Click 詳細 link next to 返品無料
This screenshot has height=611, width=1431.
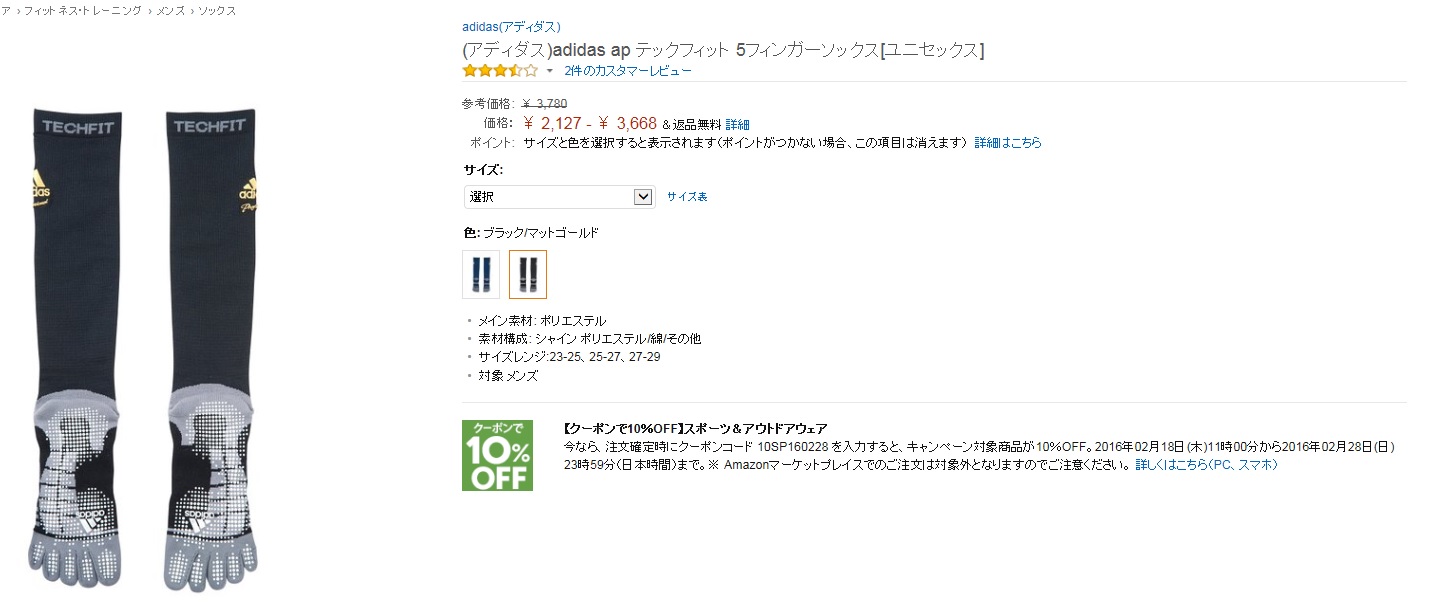pos(737,125)
